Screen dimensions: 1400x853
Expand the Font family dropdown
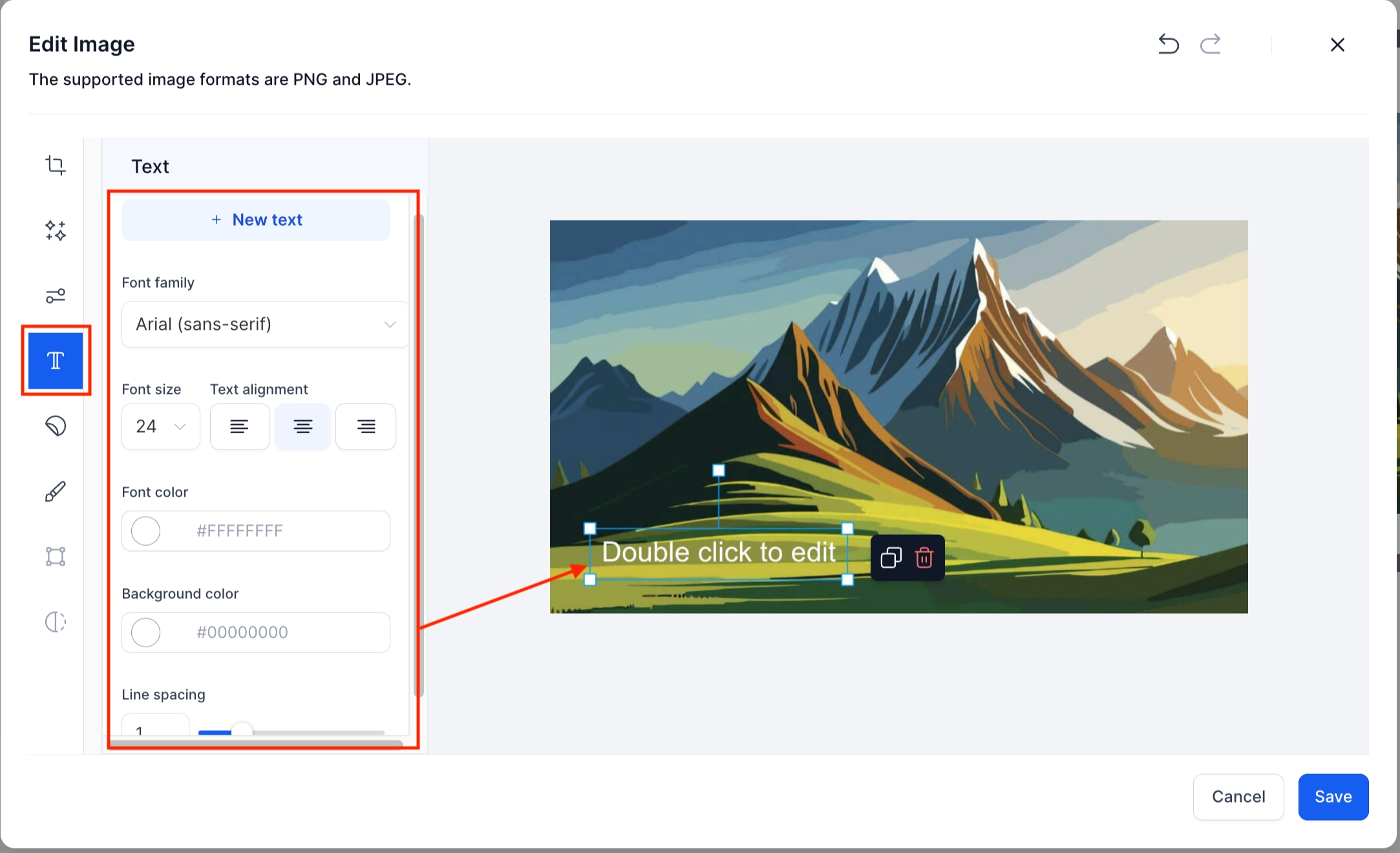point(265,325)
